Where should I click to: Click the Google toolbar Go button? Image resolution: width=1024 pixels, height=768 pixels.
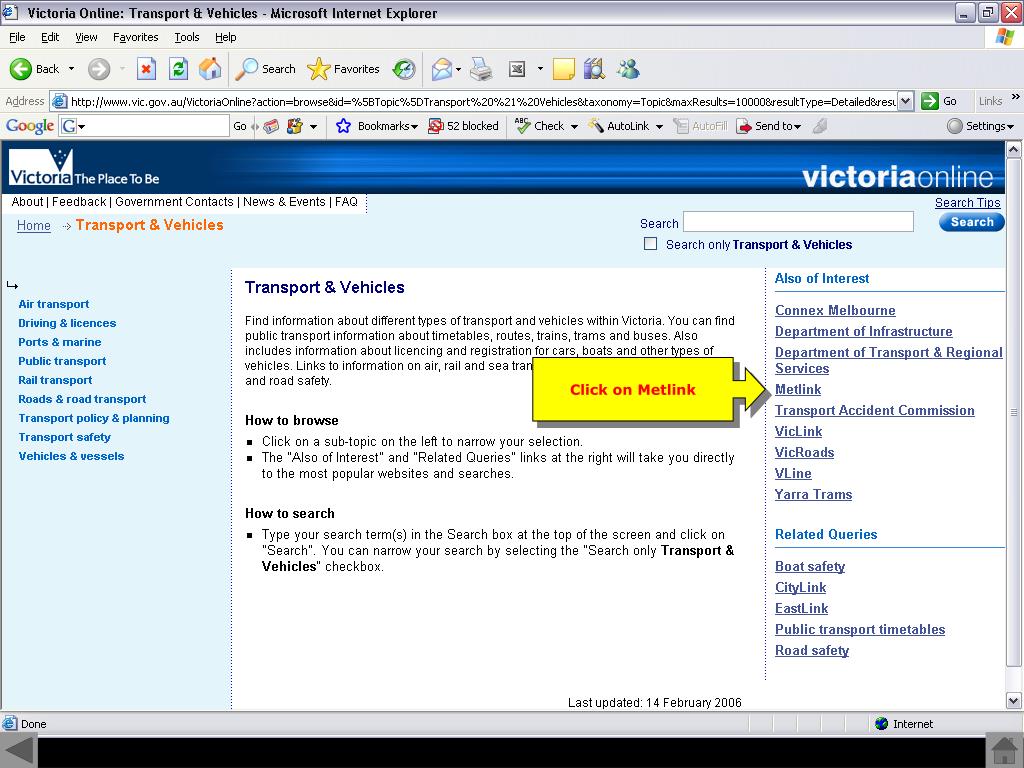pos(240,126)
